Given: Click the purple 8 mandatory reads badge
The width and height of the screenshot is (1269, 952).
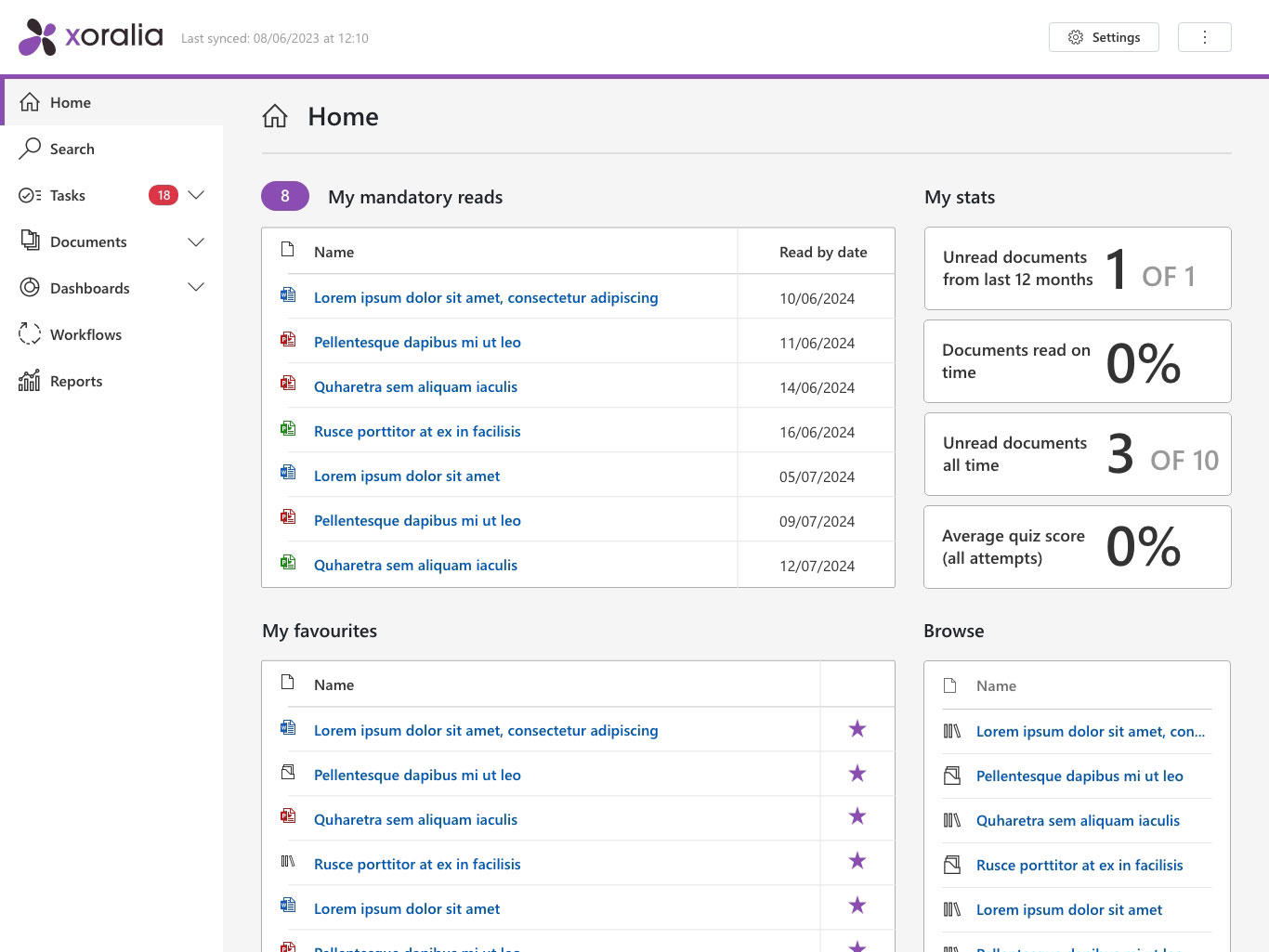Looking at the screenshot, I should click(285, 196).
